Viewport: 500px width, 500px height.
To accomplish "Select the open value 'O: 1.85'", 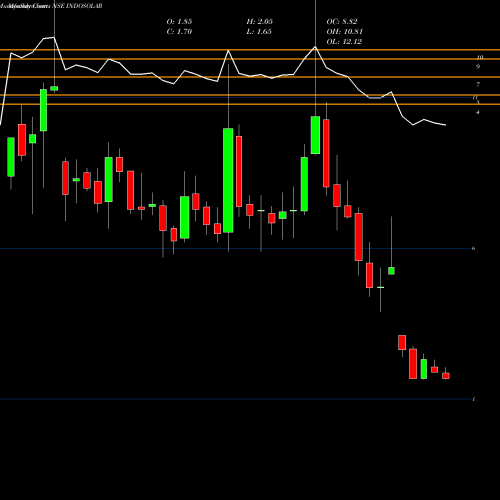I will click(x=179, y=22).
